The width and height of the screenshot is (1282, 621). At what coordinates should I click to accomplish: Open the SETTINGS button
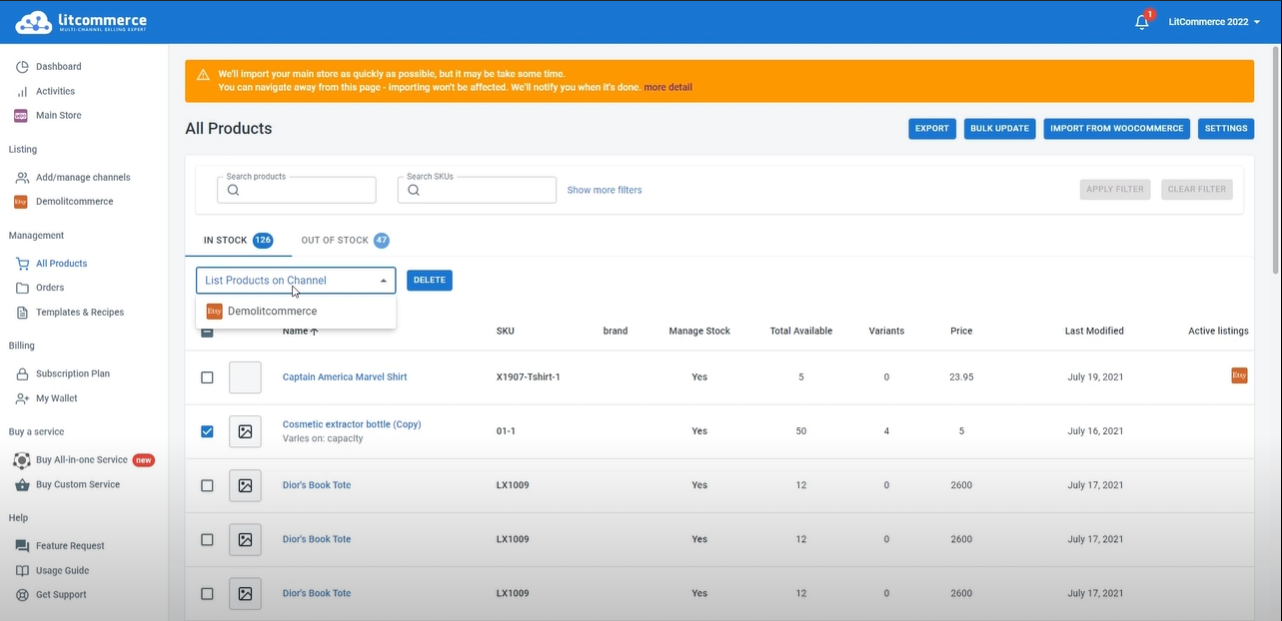pyautogui.click(x=1226, y=129)
